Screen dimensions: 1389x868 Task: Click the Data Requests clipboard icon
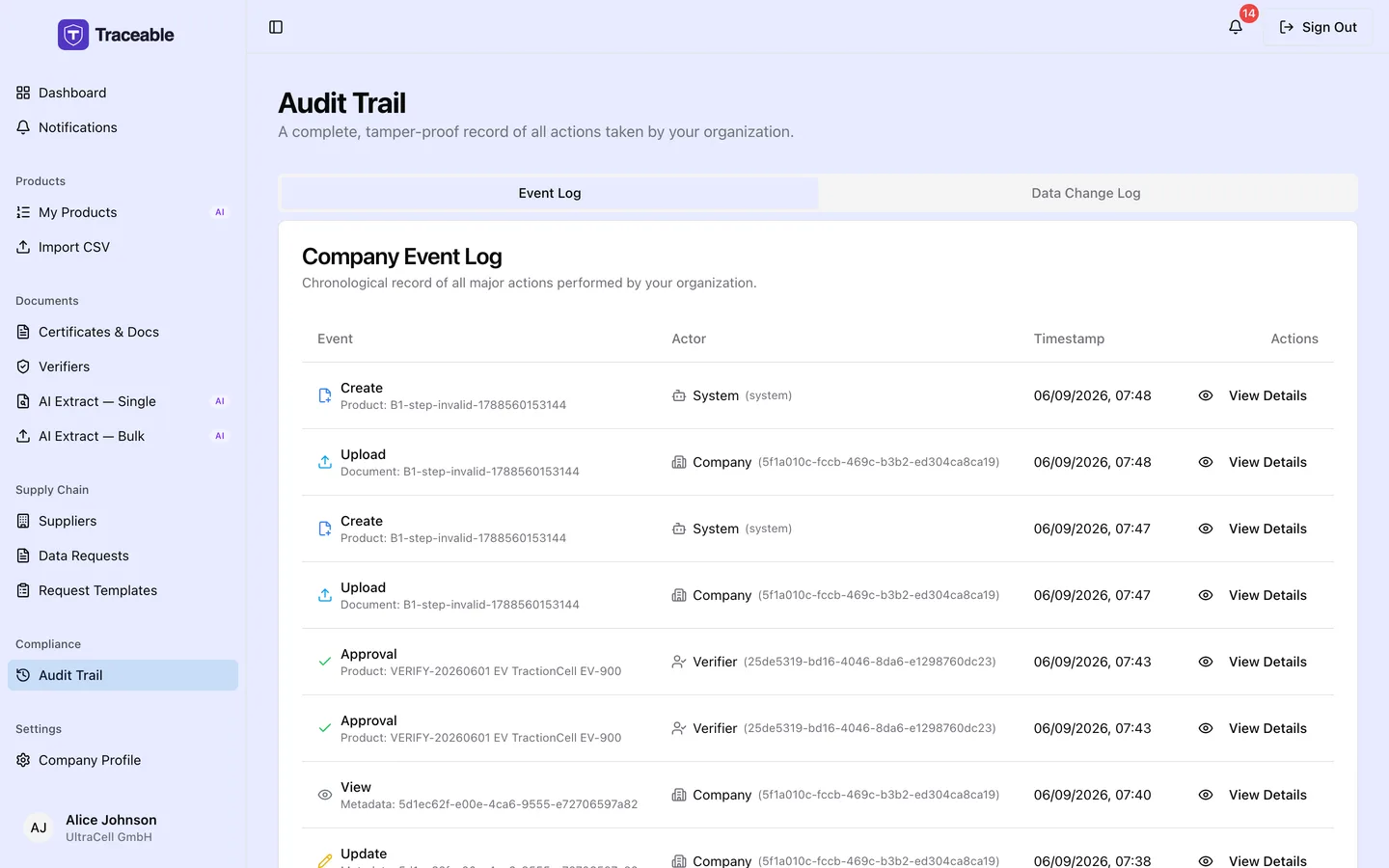point(23,556)
